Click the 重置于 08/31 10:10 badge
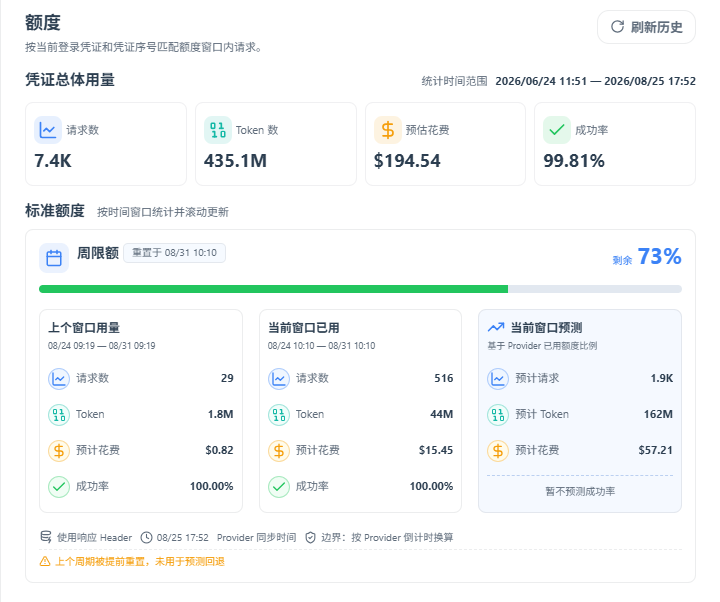Image resolution: width=720 pixels, height=602 pixels. (x=174, y=253)
